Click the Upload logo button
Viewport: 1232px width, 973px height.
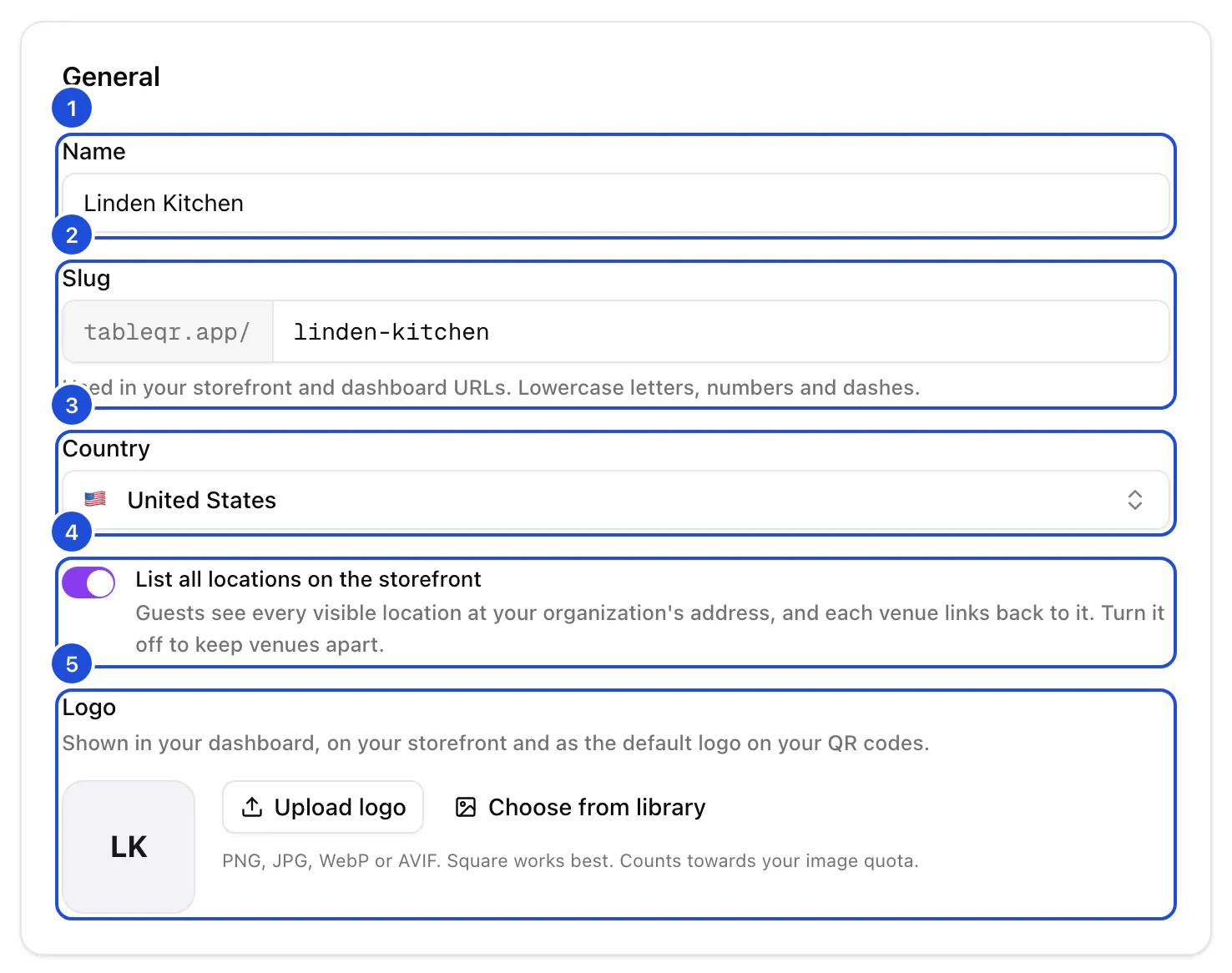[x=323, y=807]
